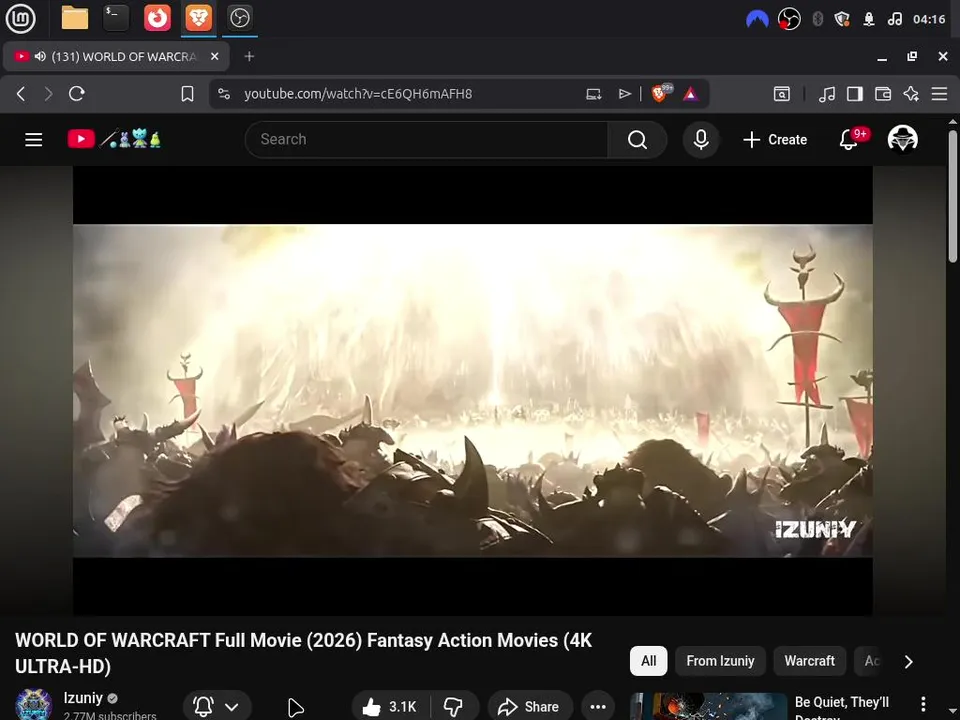Toggle the browser sidebar panel

pyautogui.click(x=855, y=94)
